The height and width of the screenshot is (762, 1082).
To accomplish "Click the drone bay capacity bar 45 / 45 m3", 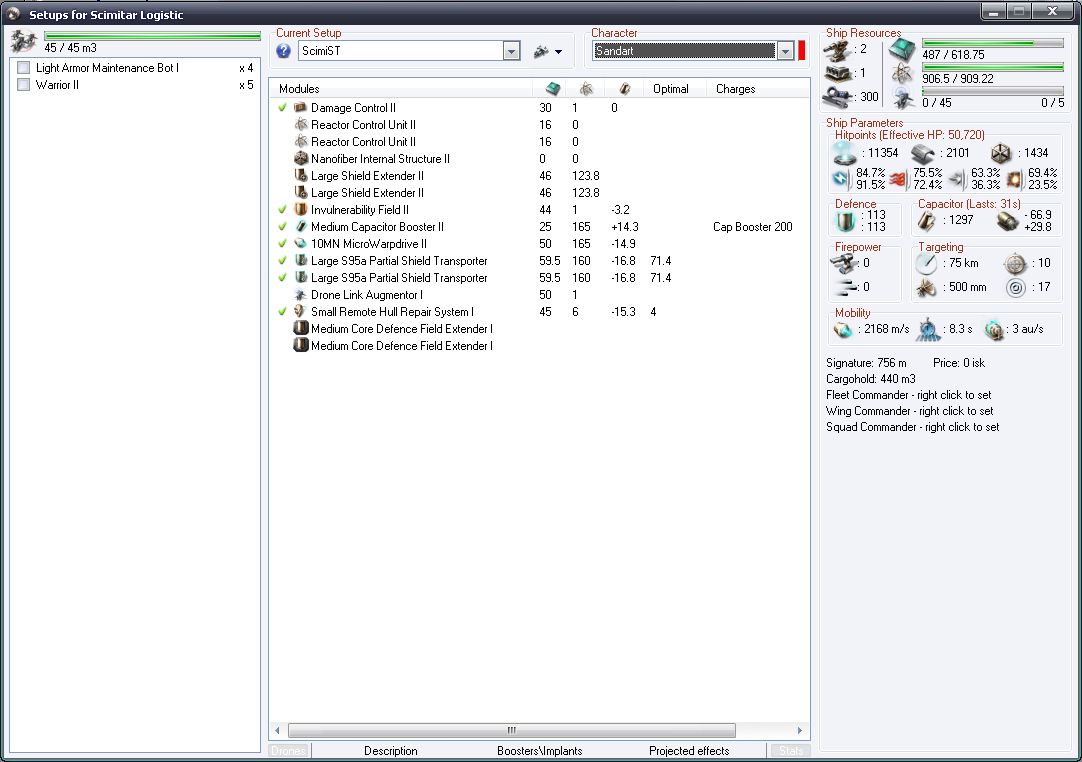I will [x=153, y=35].
